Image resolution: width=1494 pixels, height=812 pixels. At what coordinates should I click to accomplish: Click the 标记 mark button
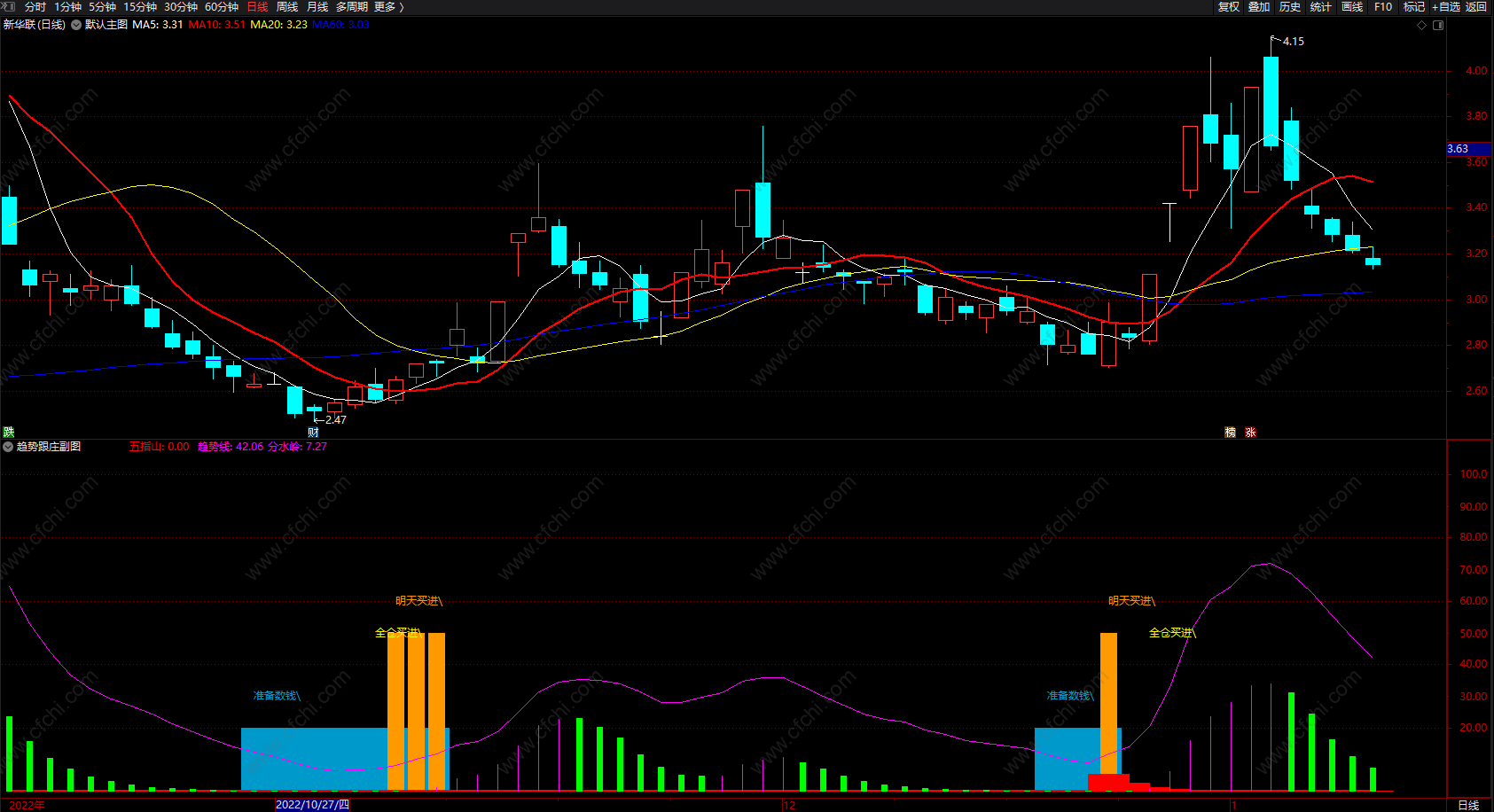click(x=1414, y=7)
